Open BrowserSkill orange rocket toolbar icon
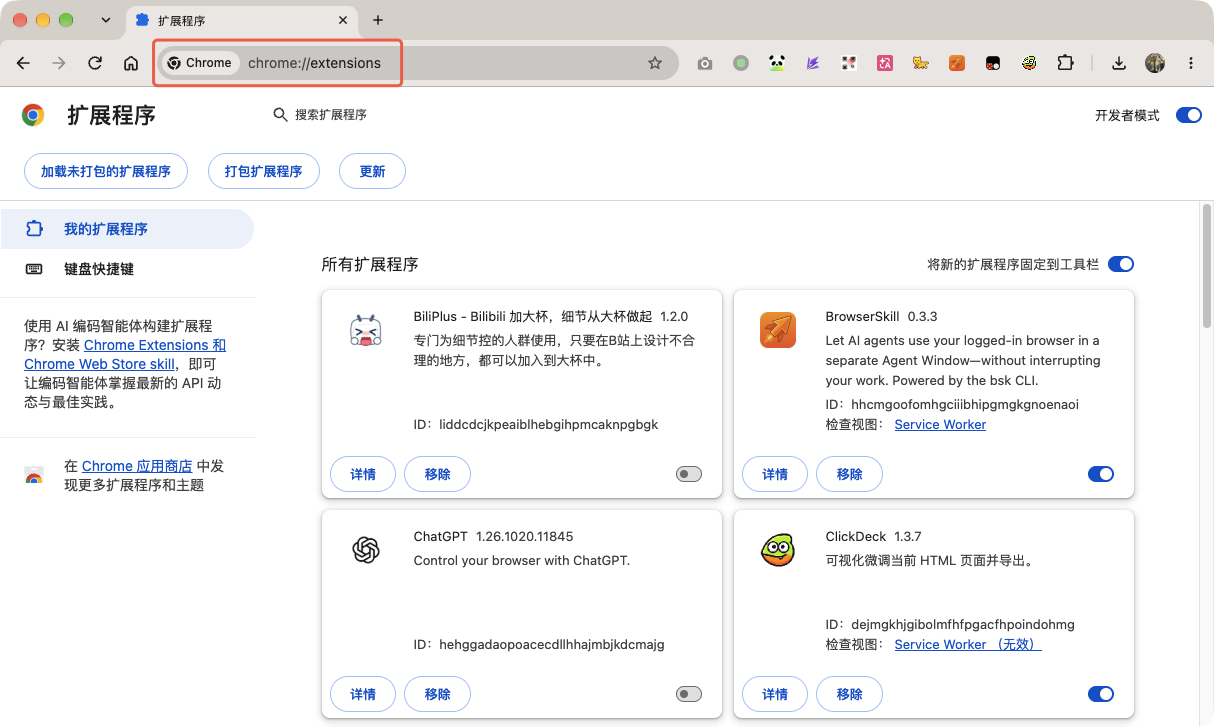The width and height of the screenshot is (1214, 727). tap(957, 63)
